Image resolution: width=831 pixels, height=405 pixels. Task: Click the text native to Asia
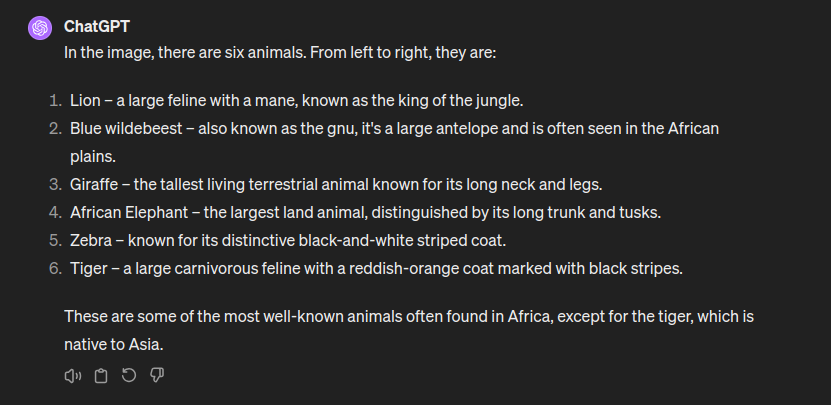[x=113, y=345]
